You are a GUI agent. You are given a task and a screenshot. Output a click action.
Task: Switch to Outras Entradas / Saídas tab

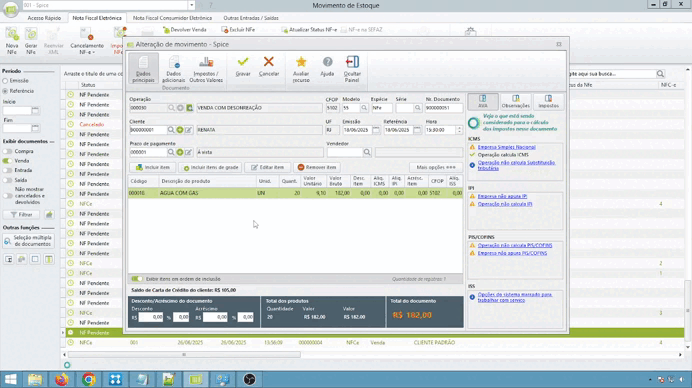pos(251,18)
